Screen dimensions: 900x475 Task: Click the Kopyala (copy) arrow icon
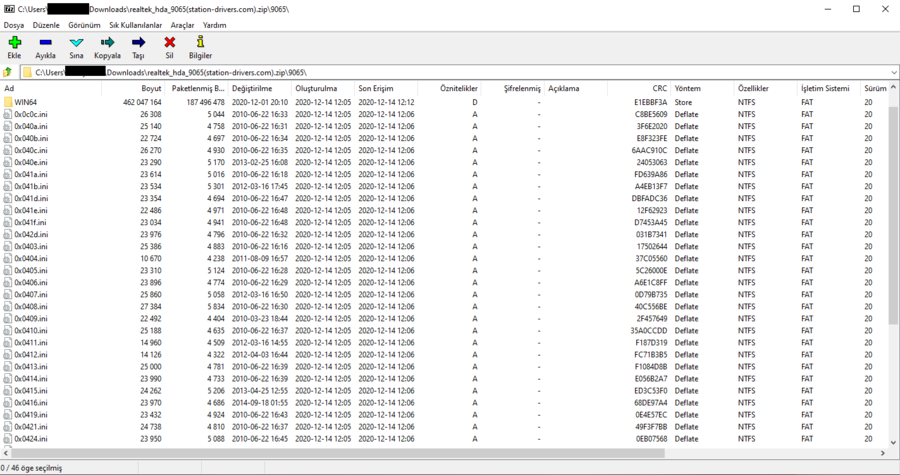[x=107, y=42]
